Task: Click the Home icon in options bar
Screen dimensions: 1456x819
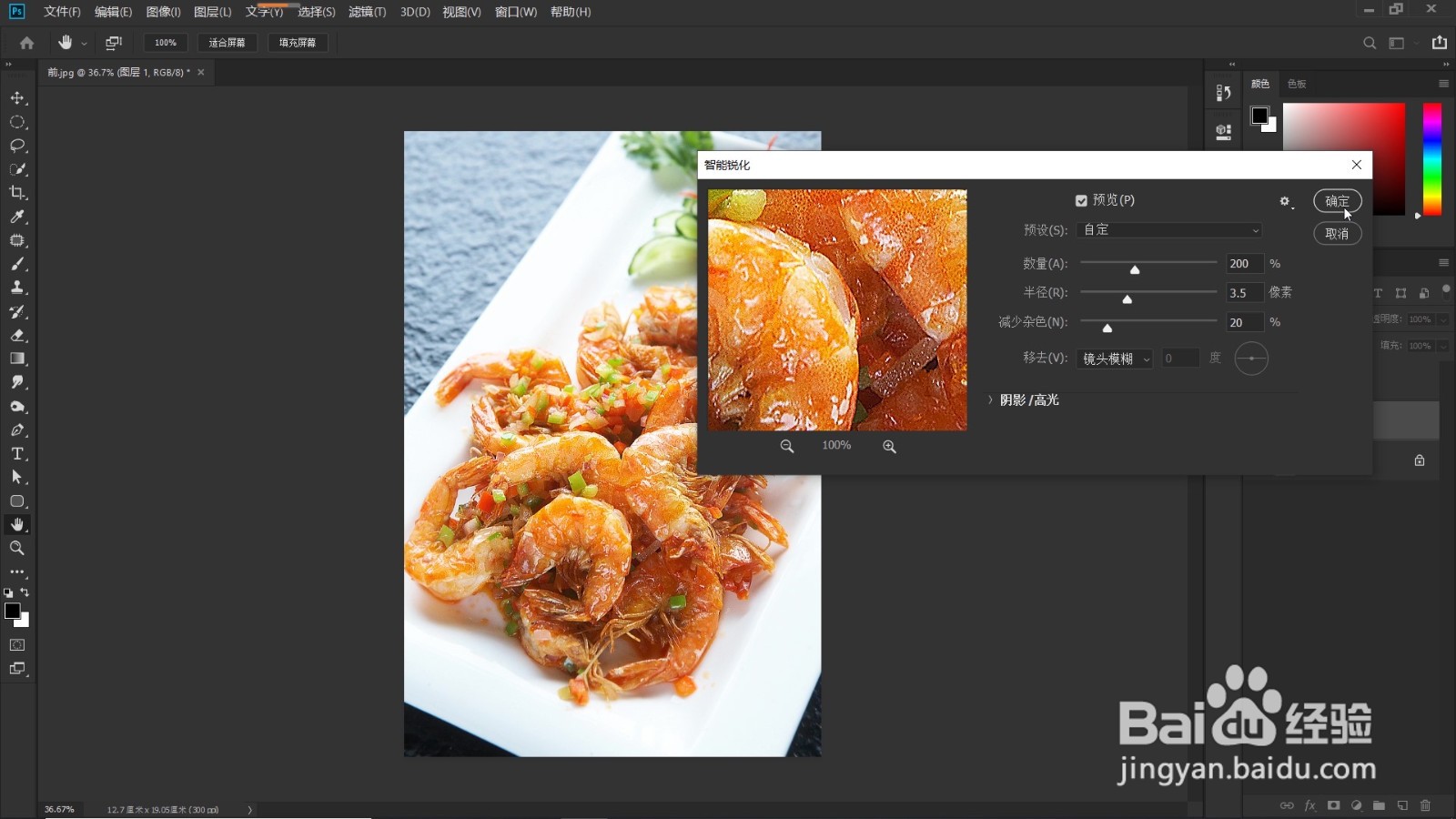Action: click(26, 43)
